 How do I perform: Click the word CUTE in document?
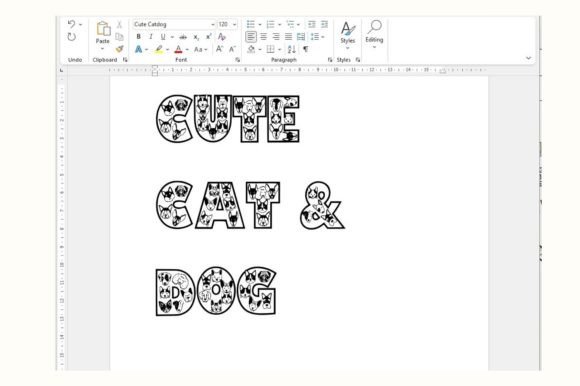[x=228, y=119]
